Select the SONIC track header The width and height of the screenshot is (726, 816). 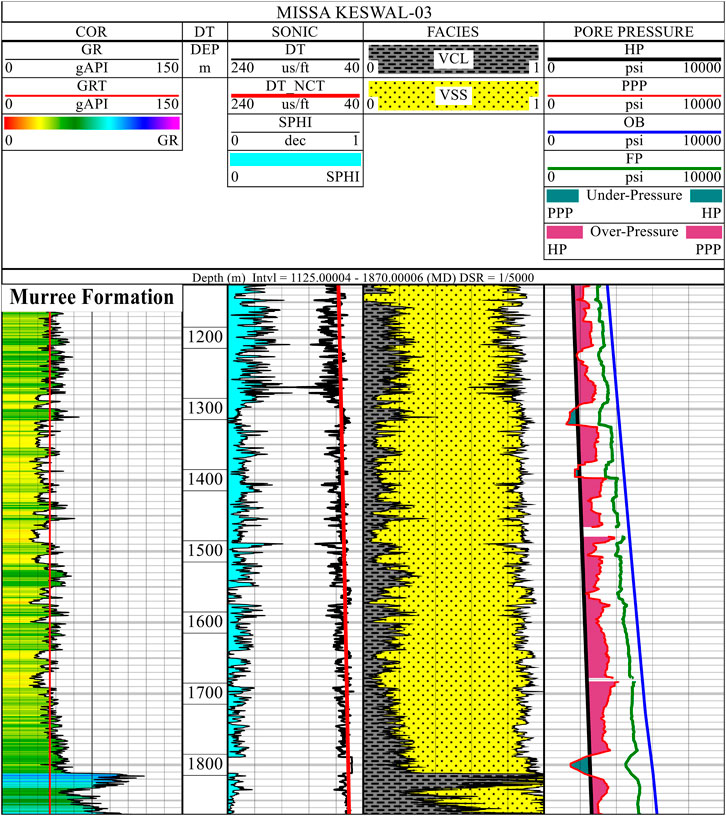coord(295,32)
